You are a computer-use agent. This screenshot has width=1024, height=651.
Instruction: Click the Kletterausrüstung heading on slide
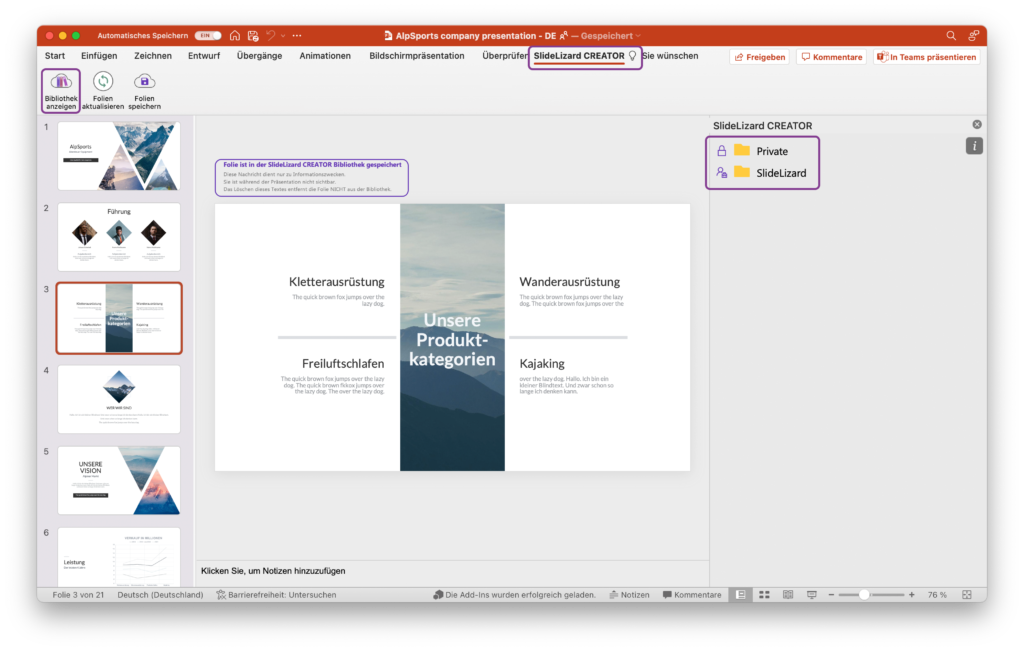tap(336, 282)
